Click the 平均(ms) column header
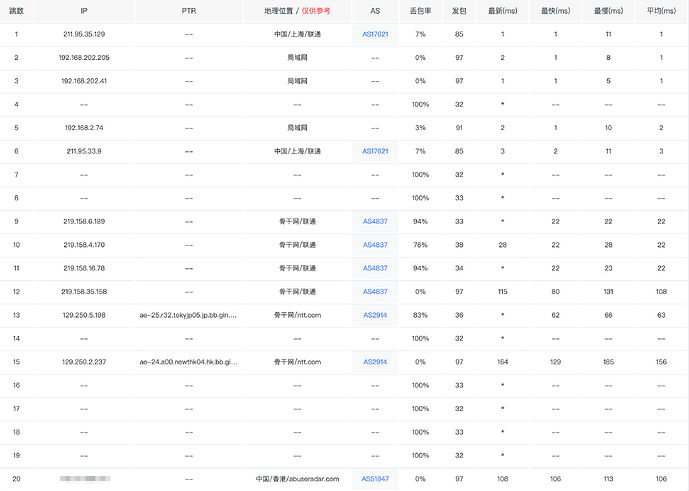 (661, 11)
